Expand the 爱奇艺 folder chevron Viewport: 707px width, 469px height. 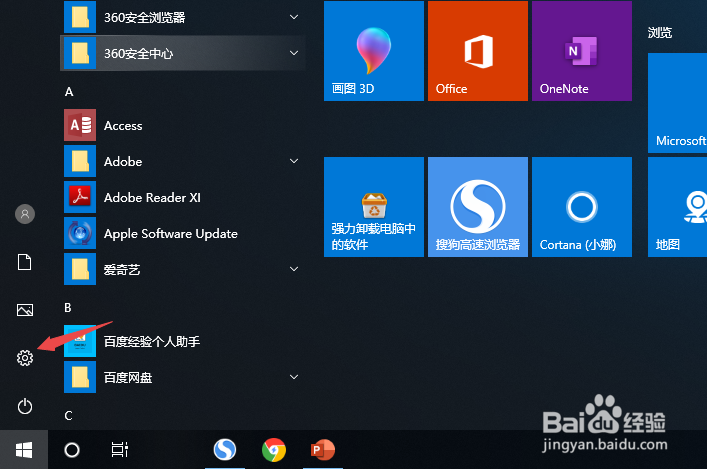294,269
